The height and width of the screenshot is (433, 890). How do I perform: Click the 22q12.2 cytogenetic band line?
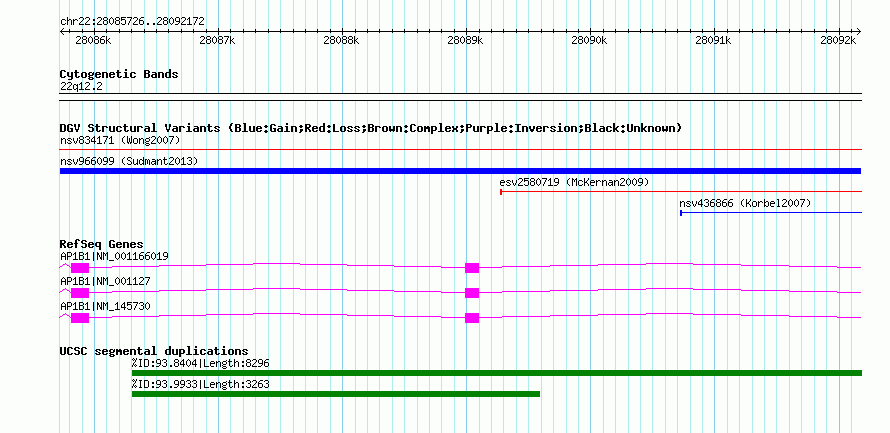click(461, 97)
